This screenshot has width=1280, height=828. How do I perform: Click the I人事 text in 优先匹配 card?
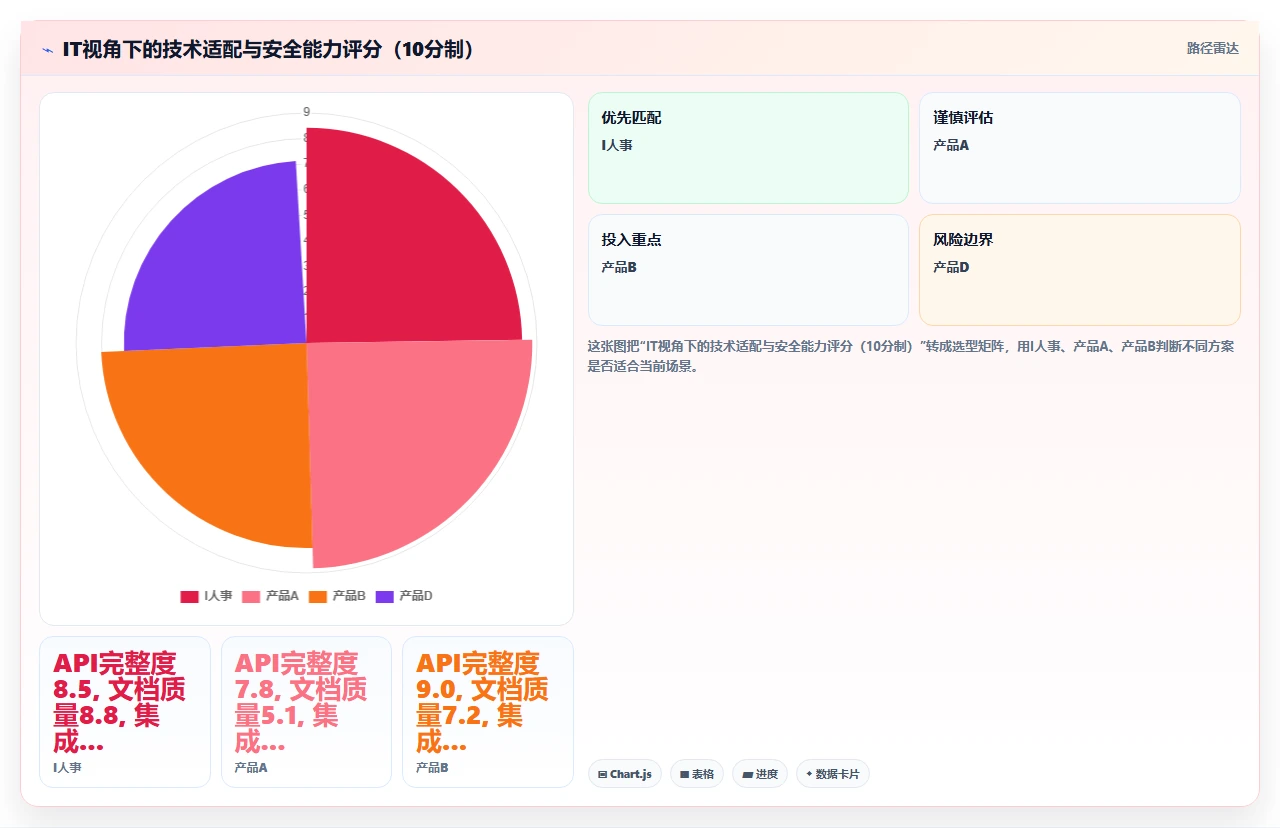[617, 145]
